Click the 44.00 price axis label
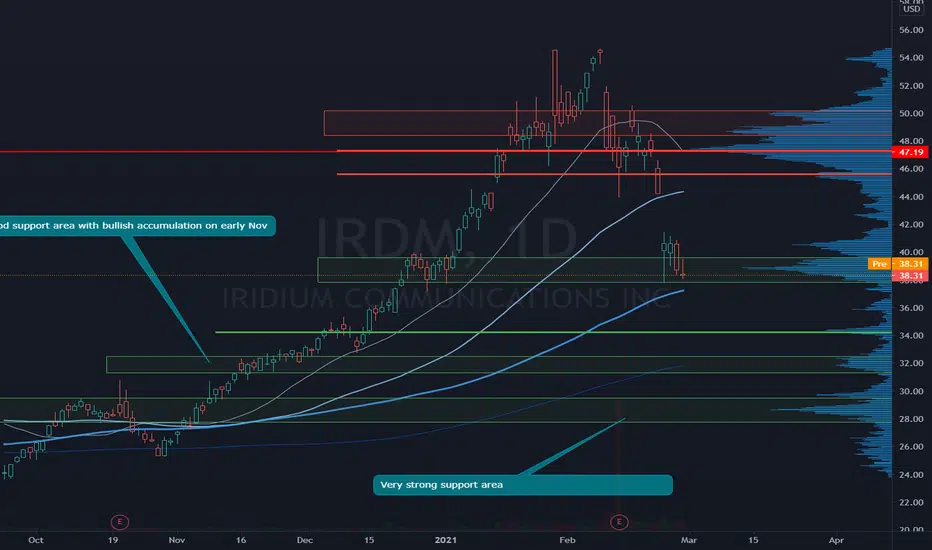The width and height of the screenshot is (932, 550). (x=911, y=197)
